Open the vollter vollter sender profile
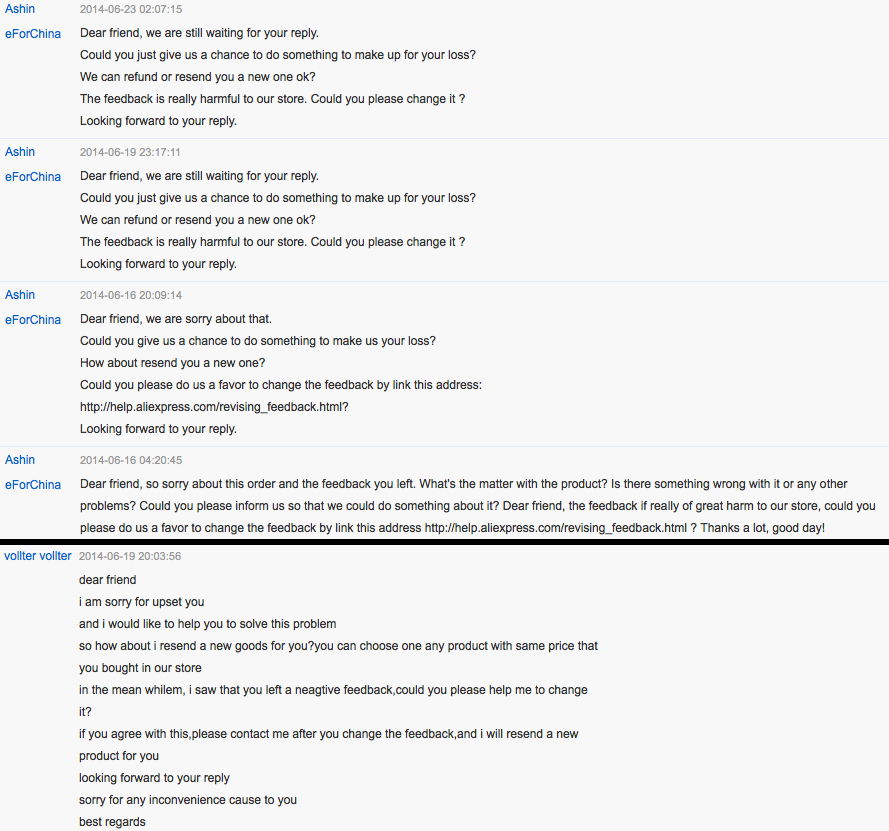Viewport: 889px width, 831px height. (x=38, y=556)
